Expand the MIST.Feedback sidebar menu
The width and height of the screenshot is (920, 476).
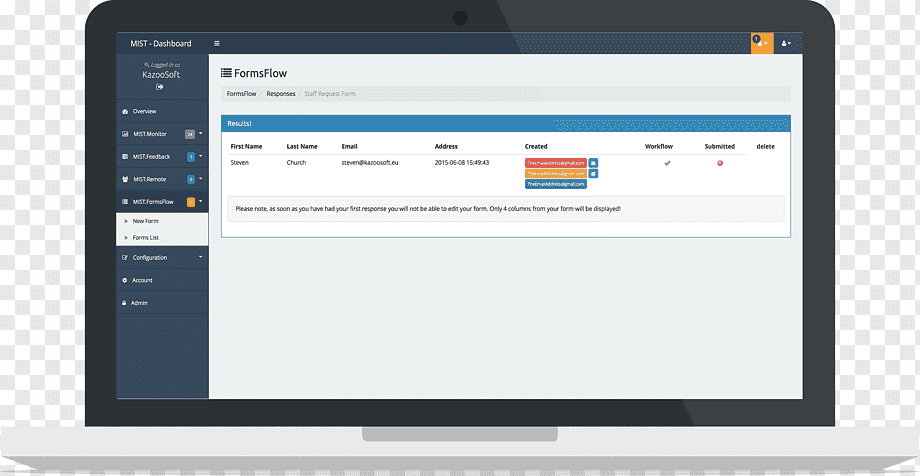[162, 157]
